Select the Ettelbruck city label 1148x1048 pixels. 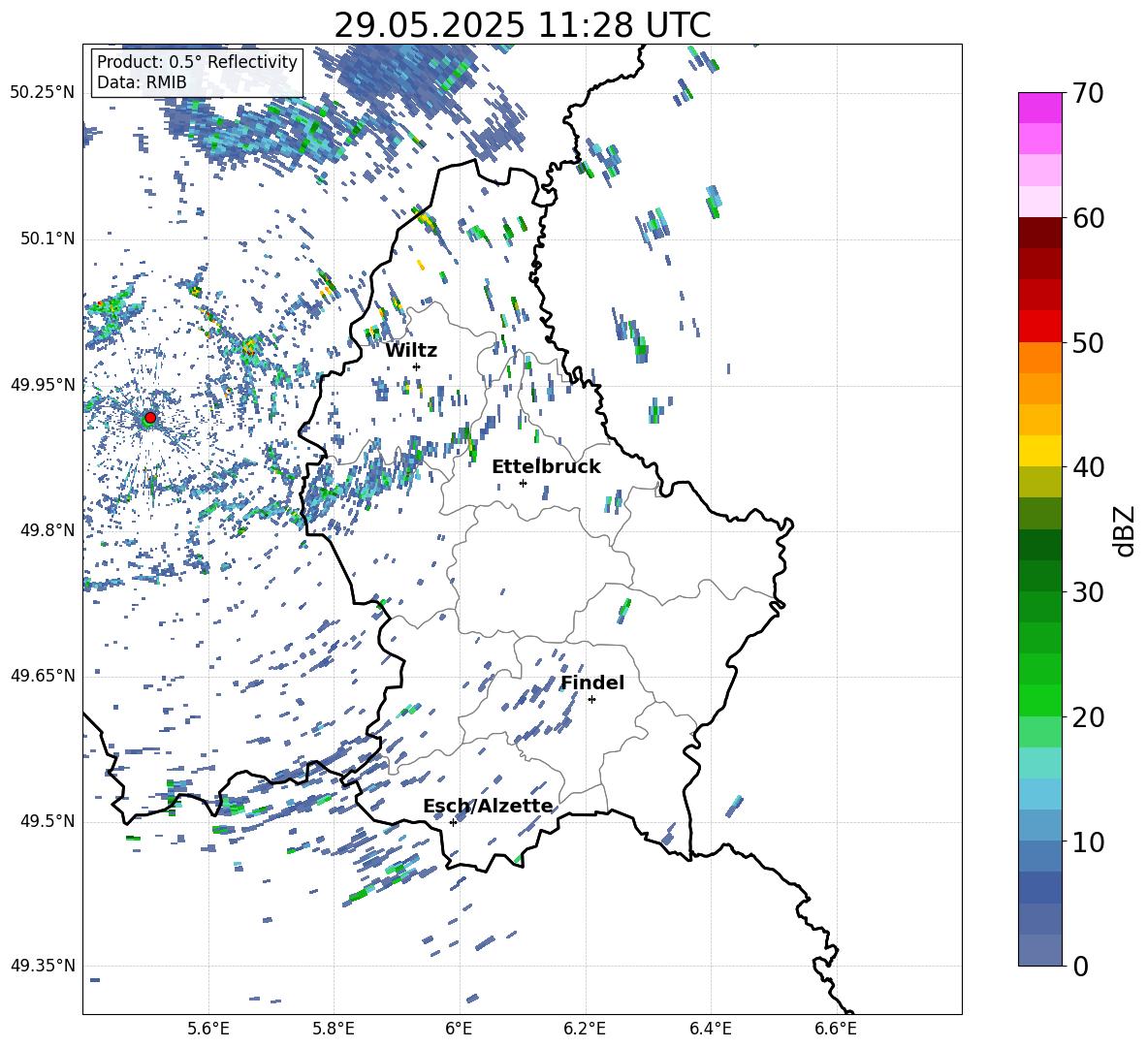[546, 467]
